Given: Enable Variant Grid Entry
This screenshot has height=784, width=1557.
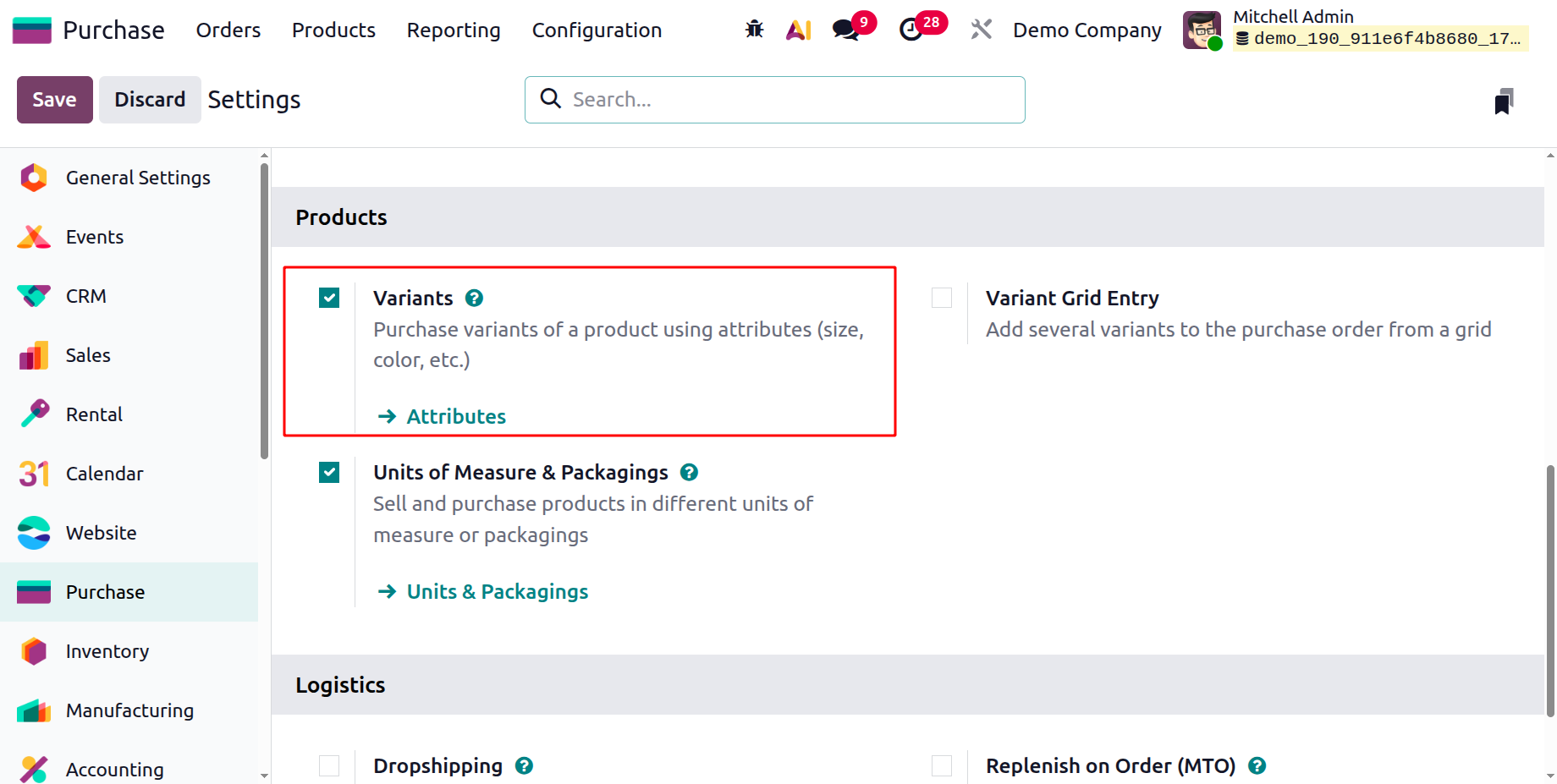Looking at the screenshot, I should [941, 298].
